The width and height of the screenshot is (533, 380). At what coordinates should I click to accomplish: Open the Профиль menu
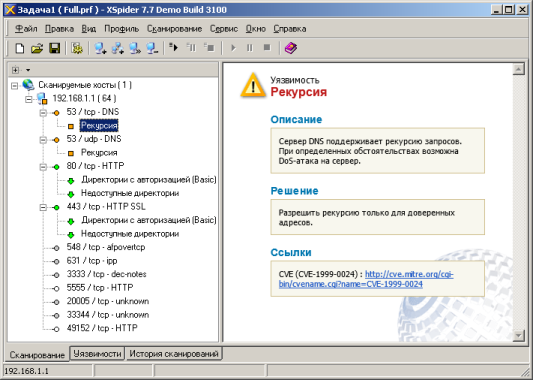pyautogui.click(x=121, y=29)
